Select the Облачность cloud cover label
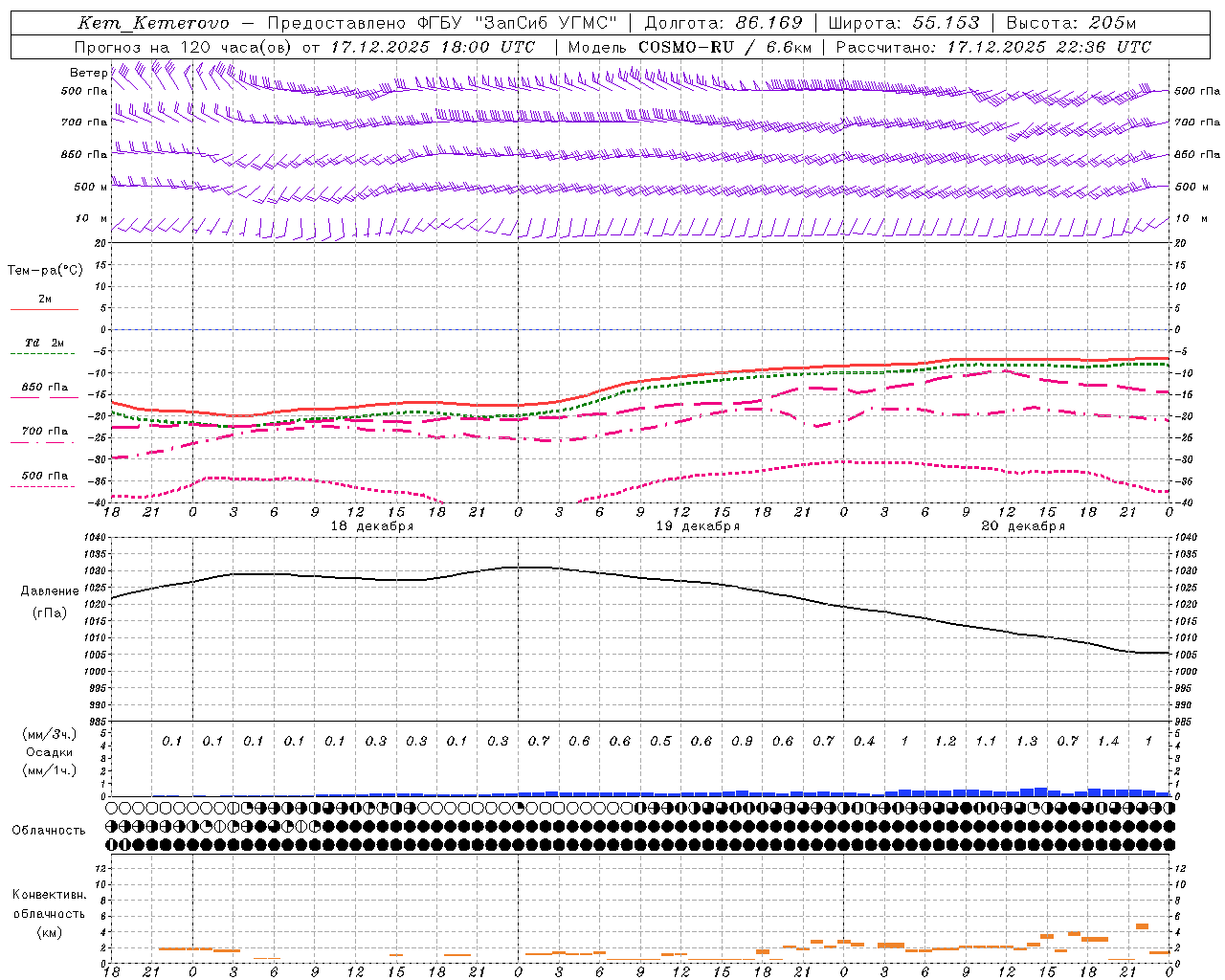This screenshot has height=980, width=1225. point(49,830)
